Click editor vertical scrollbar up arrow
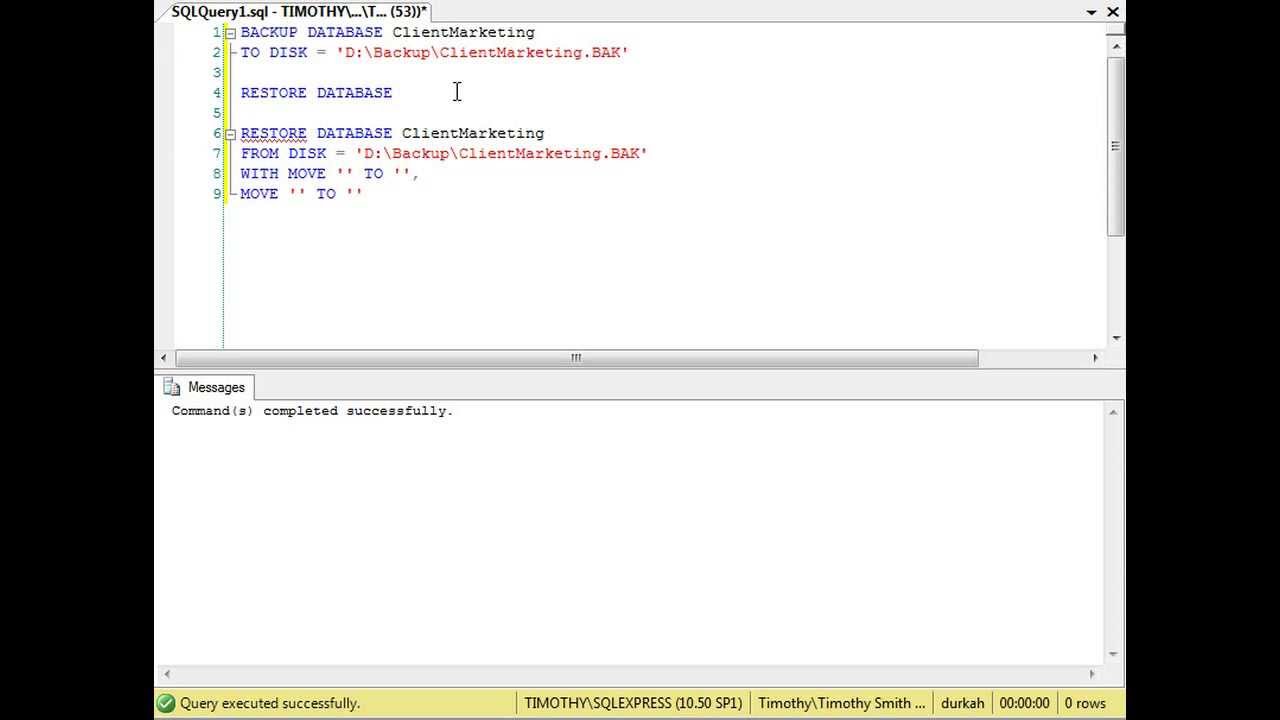This screenshot has width=1280, height=720. click(1116, 45)
